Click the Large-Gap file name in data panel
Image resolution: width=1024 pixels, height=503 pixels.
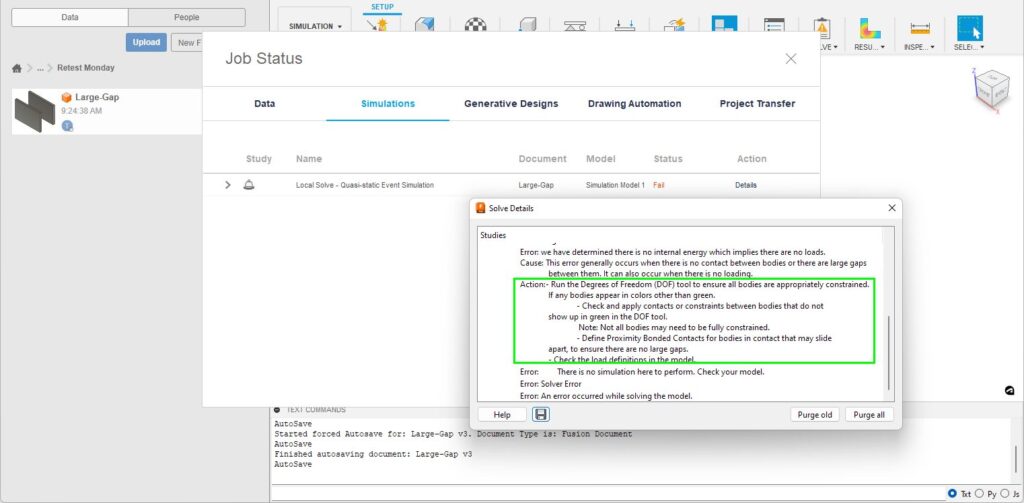coord(97,97)
